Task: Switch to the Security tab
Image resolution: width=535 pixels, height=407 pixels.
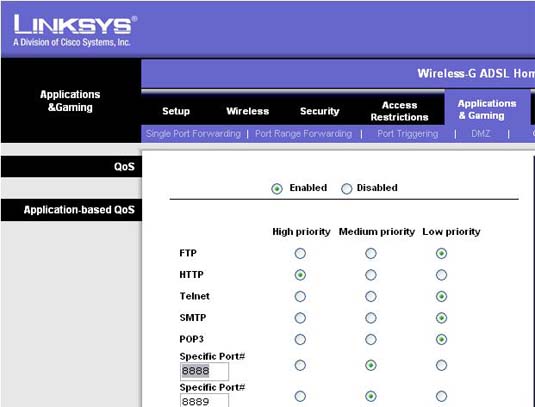Action: click(x=320, y=111)
